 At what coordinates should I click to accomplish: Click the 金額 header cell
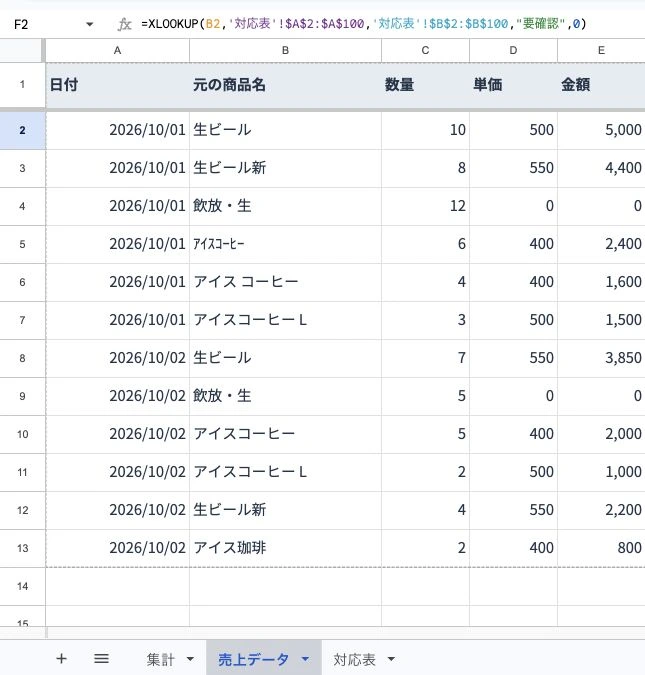(x=602, y=85)
